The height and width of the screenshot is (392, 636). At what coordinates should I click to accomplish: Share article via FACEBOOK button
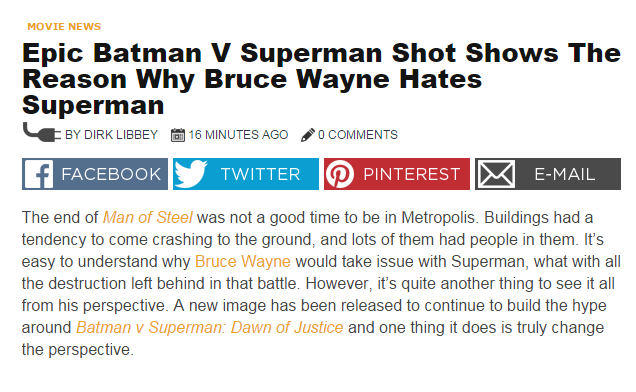95,174
